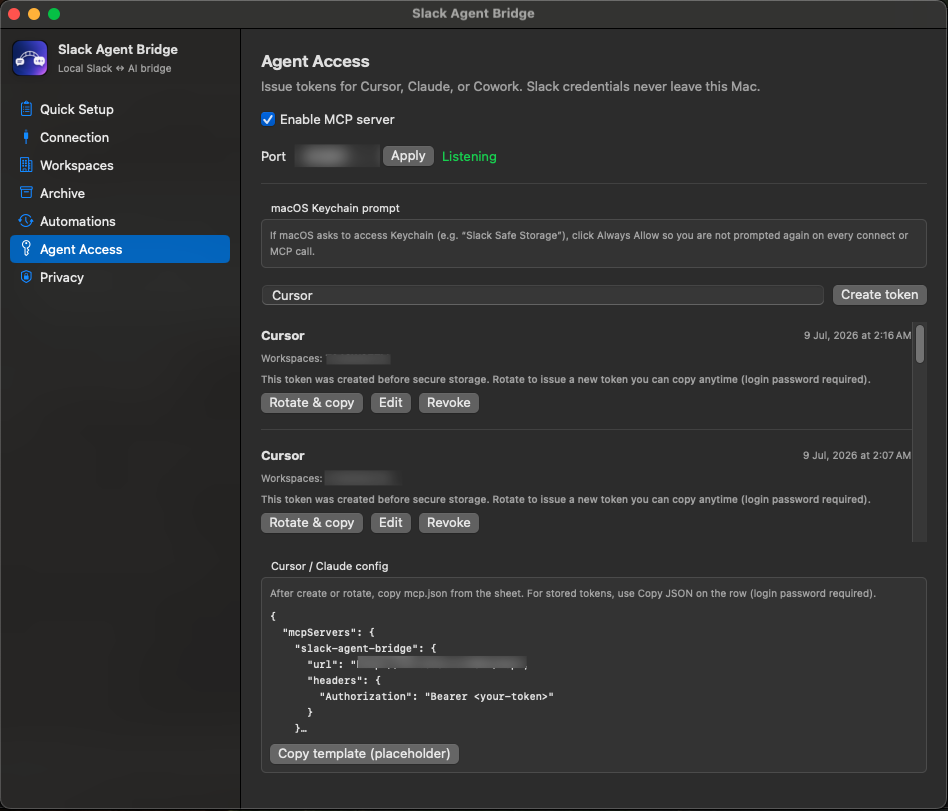Go to the Connection section
This screenshot has width=948, height=811.
point(120,137)
